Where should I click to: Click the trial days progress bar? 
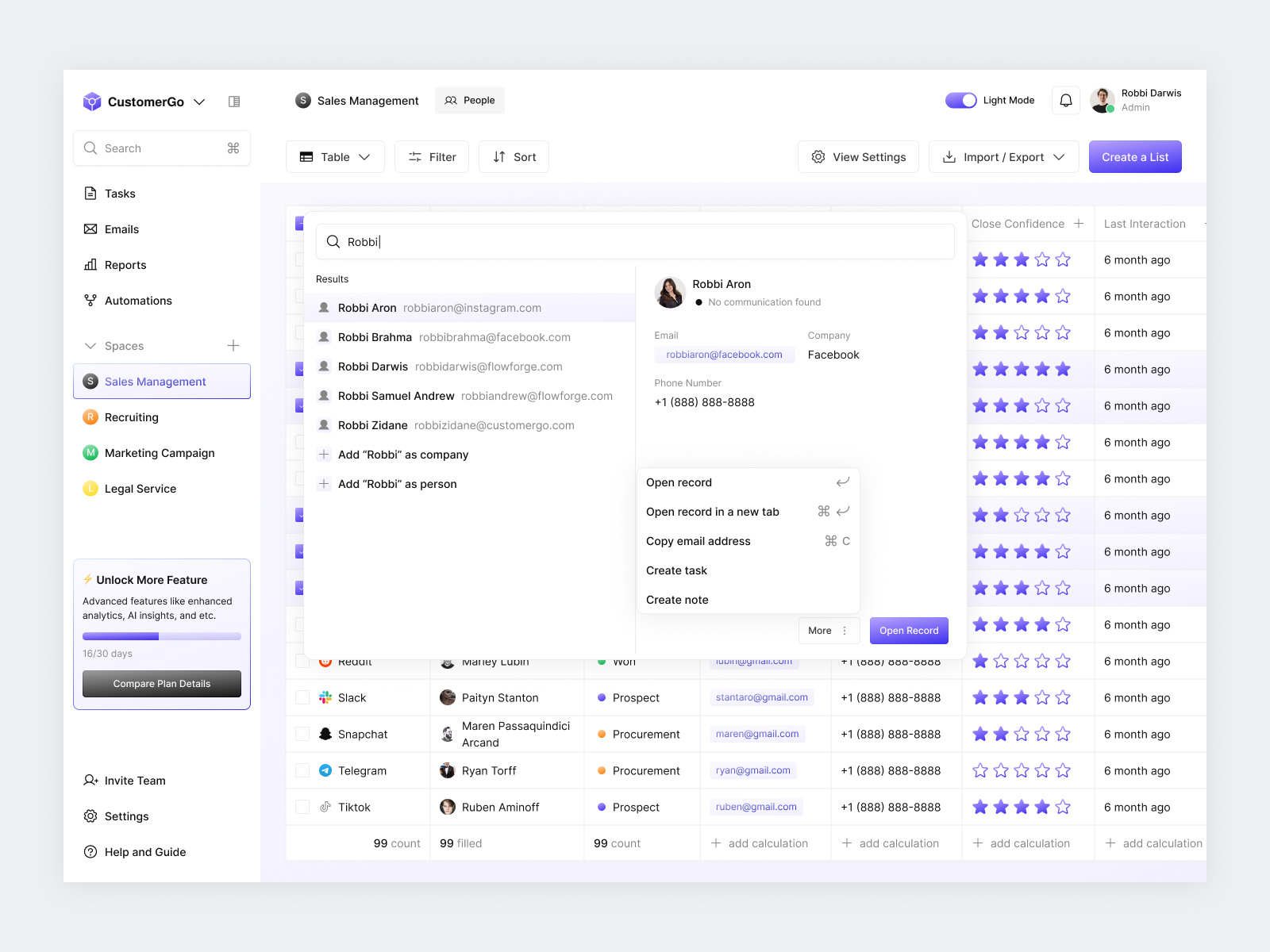161,635
